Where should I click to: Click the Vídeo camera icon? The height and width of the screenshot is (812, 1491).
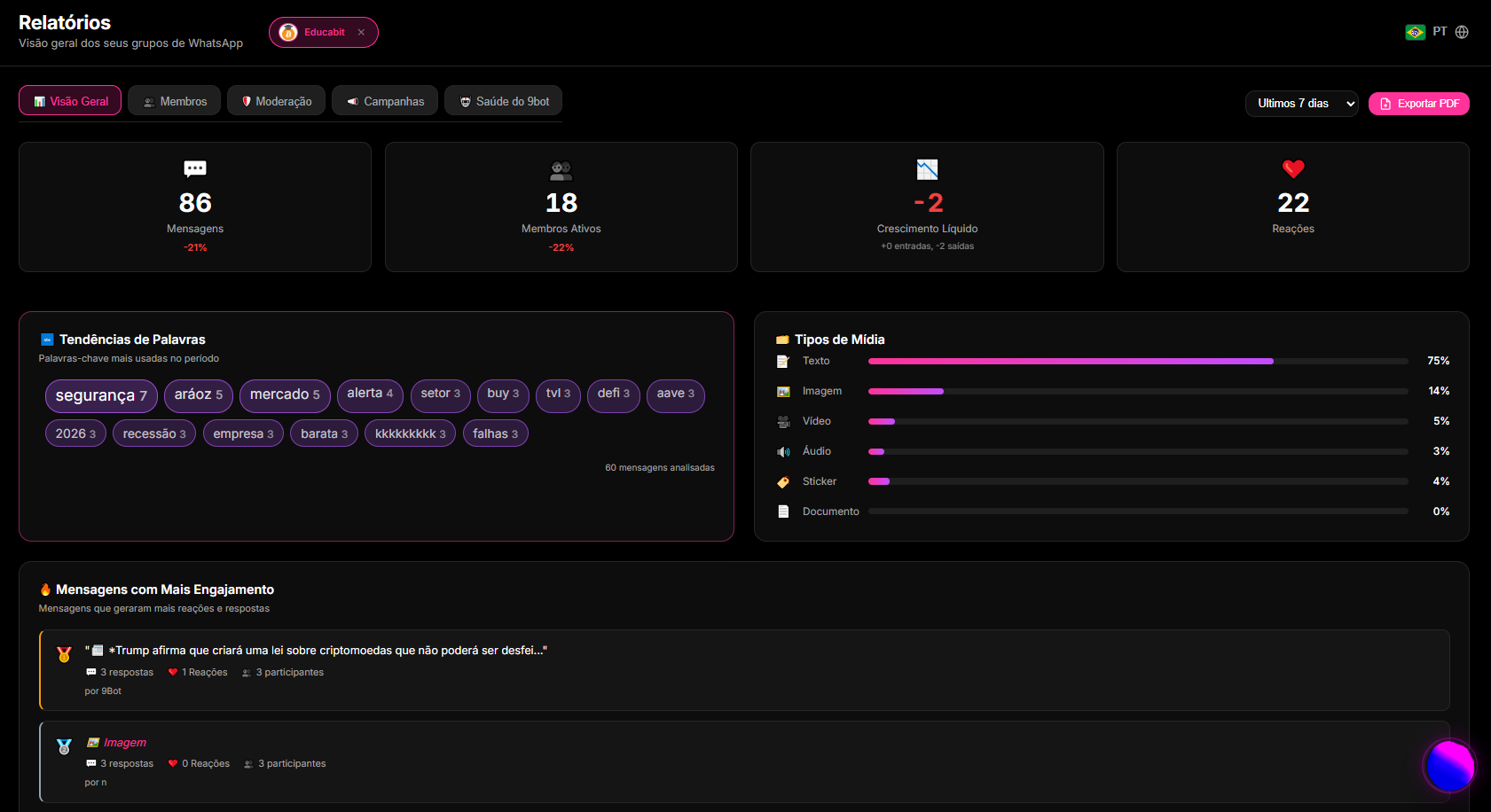(783, 421)
